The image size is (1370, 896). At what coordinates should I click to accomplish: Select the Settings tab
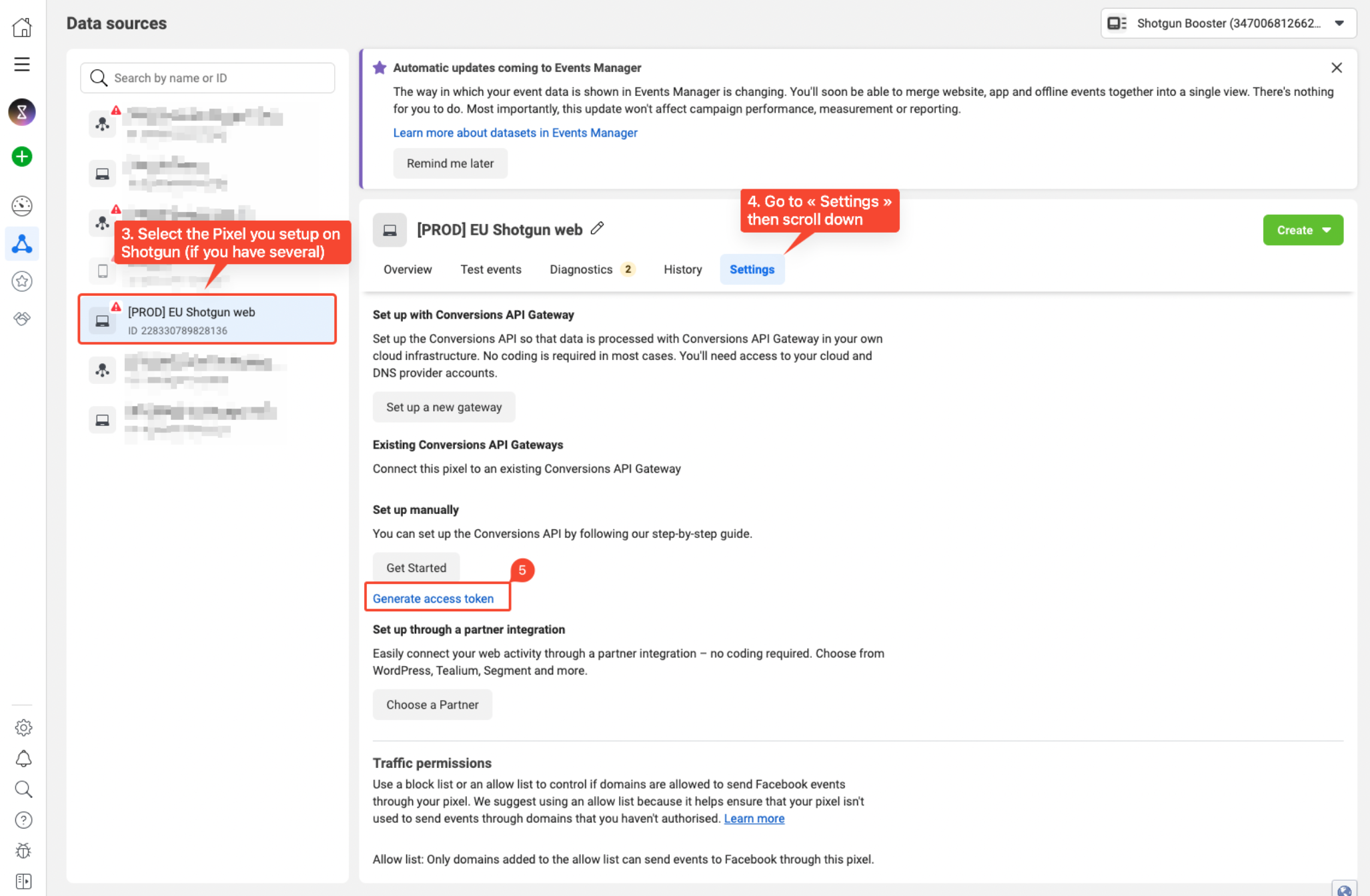click(752, 269)
